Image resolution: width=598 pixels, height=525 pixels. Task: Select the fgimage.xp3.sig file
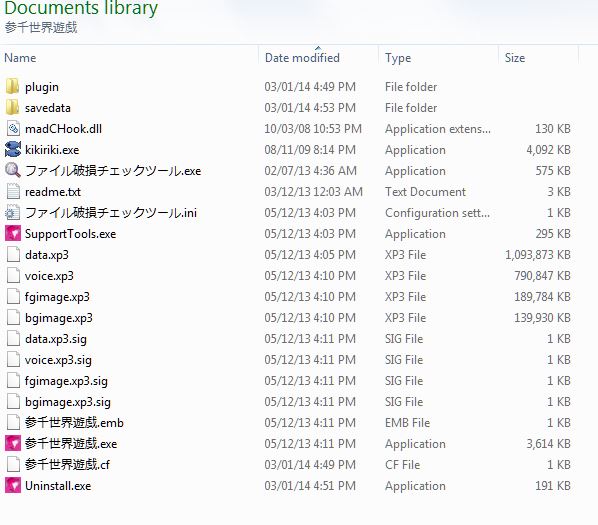point(66,381)
